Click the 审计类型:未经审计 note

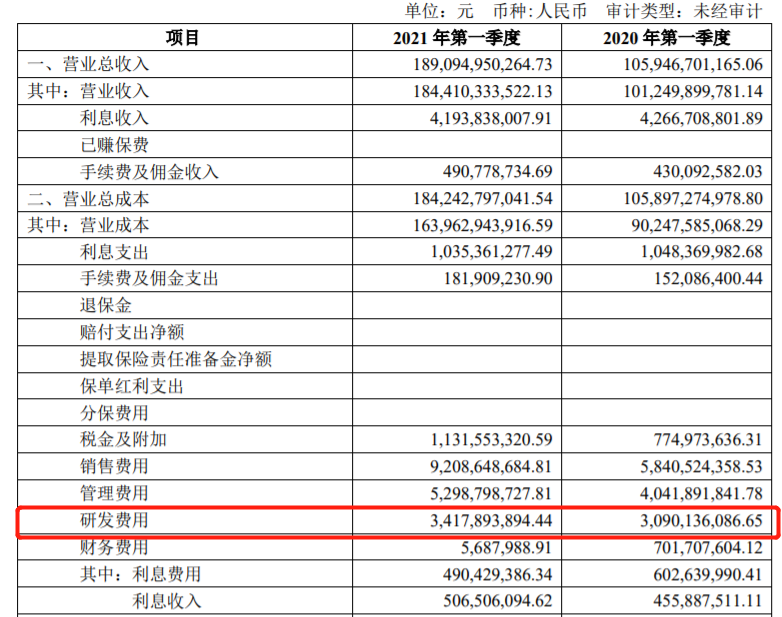(x=684, y=10)
